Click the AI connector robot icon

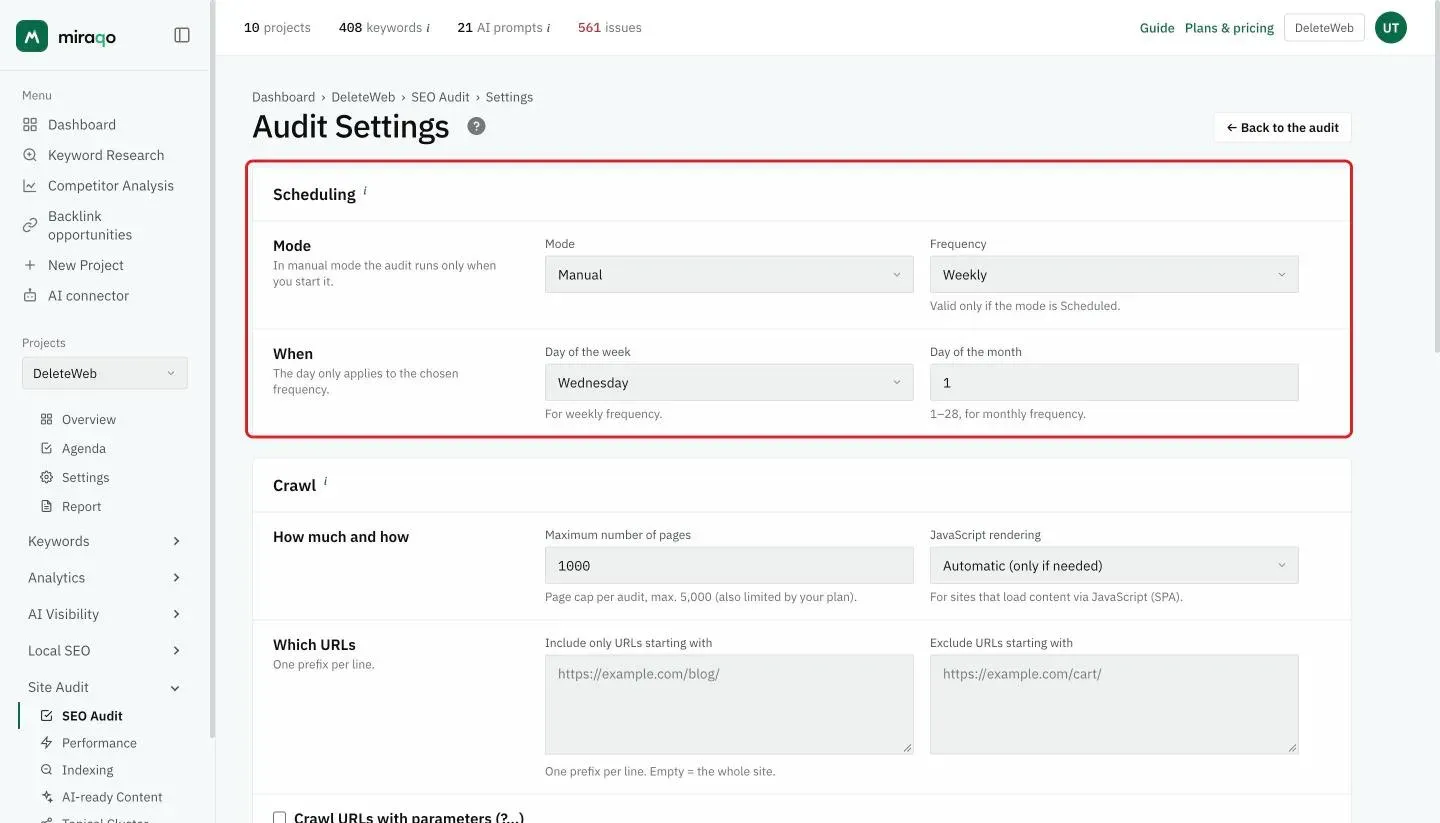[30, 296]
